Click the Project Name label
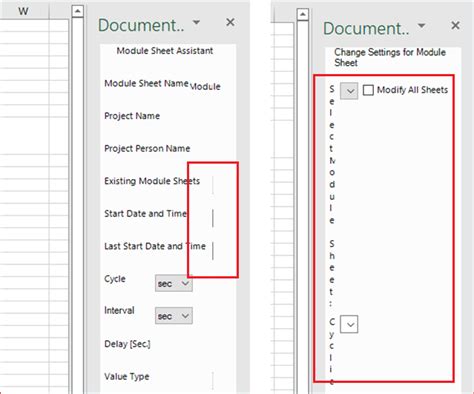Viewport: 474px width, 394px height. click(x=132, y=116)
